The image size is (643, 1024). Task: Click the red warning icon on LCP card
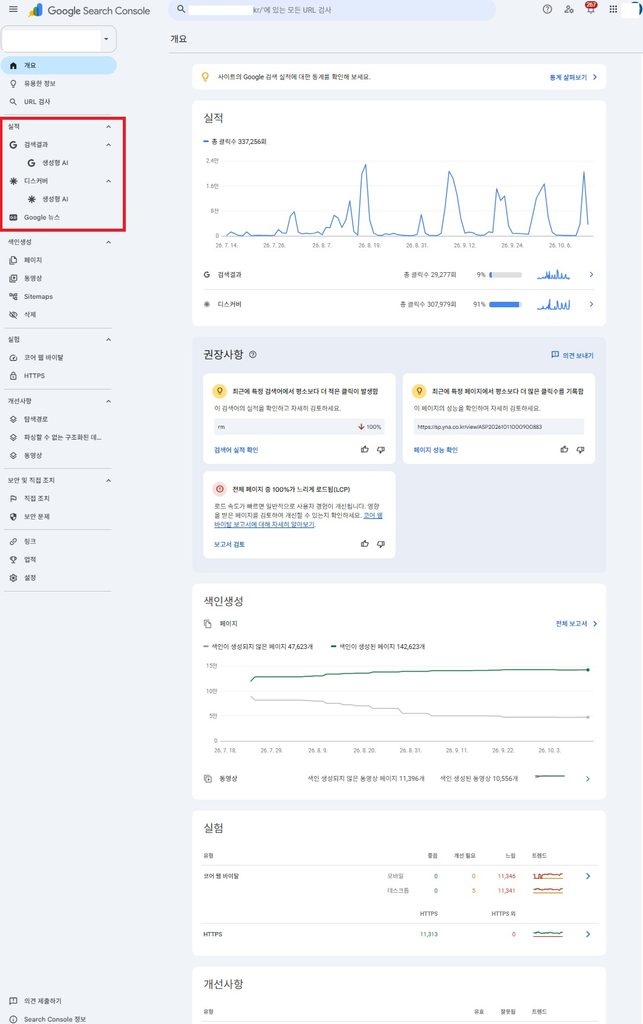[220, 488]
